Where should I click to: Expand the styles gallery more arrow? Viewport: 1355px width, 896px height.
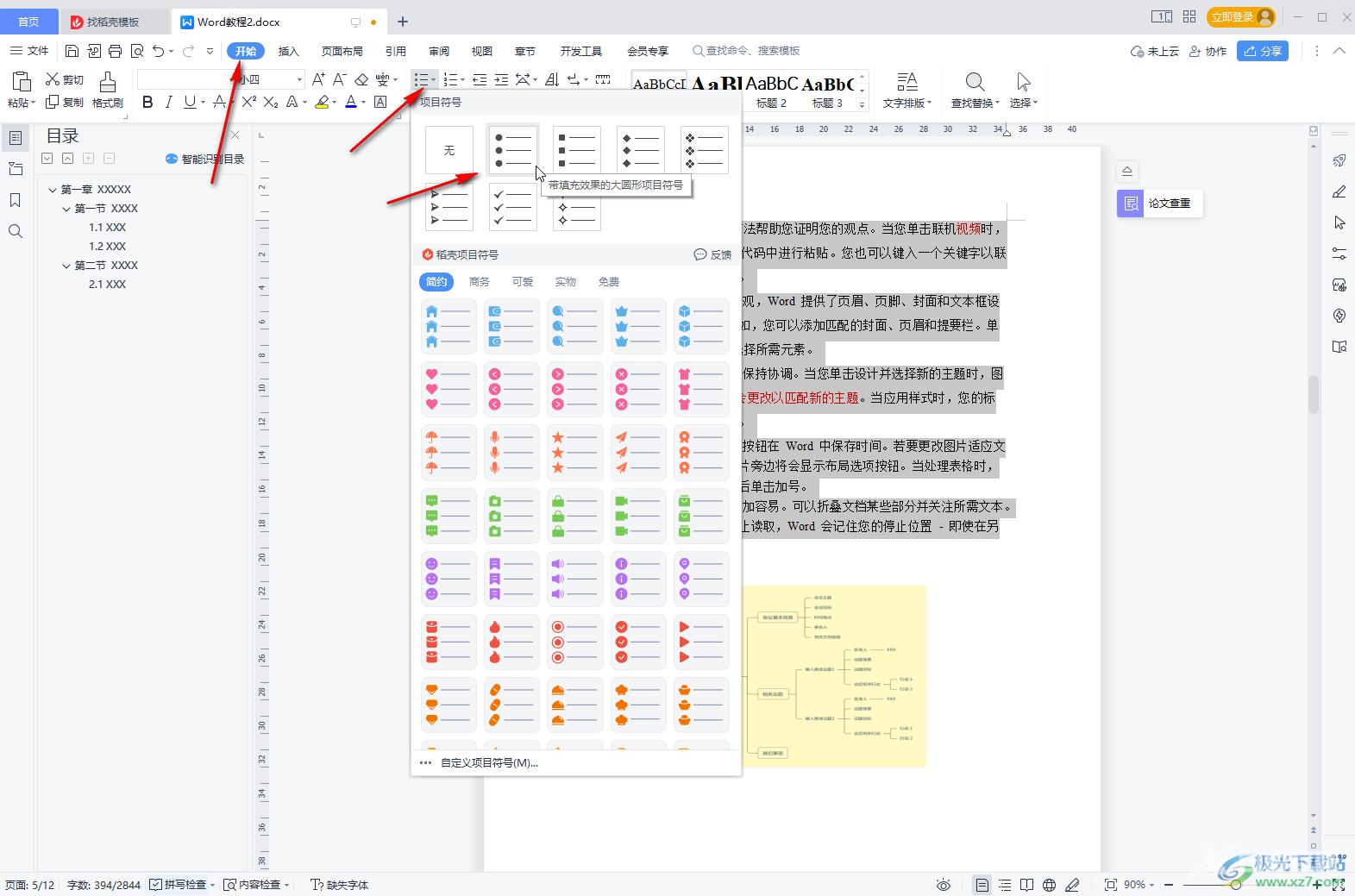tap(862, 103)
